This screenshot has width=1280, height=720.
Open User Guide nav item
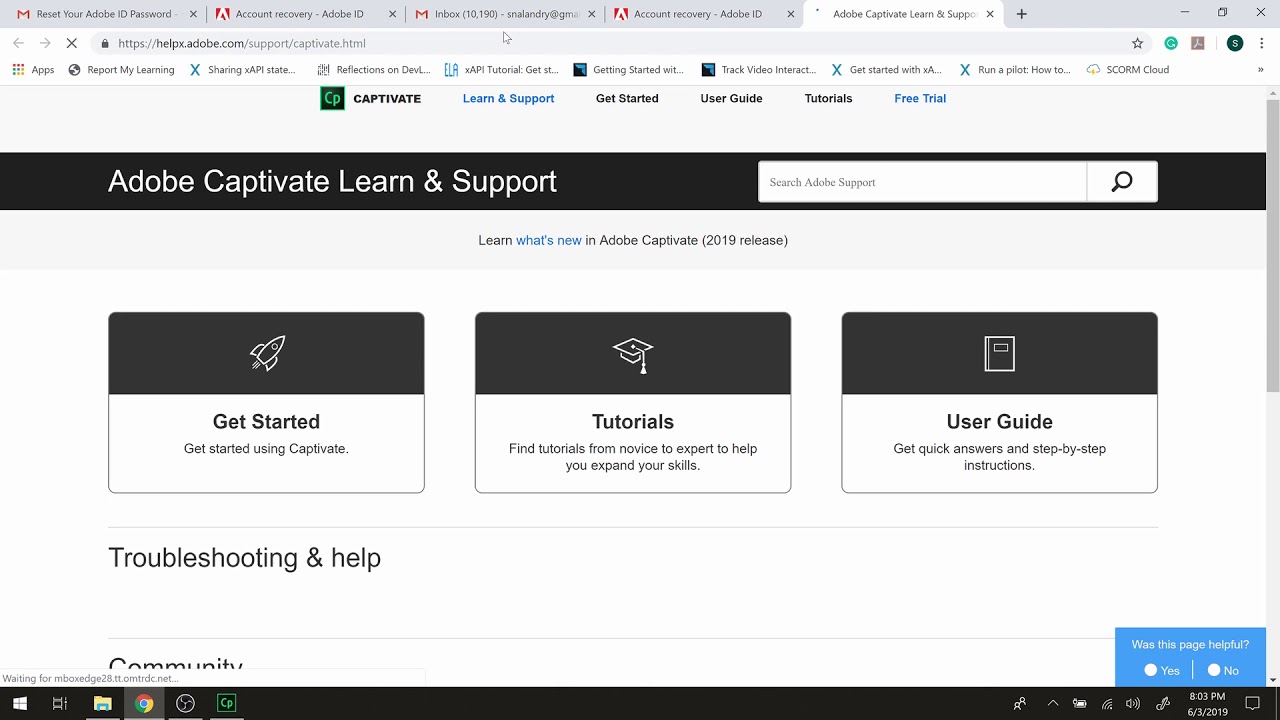click(731, 98)
